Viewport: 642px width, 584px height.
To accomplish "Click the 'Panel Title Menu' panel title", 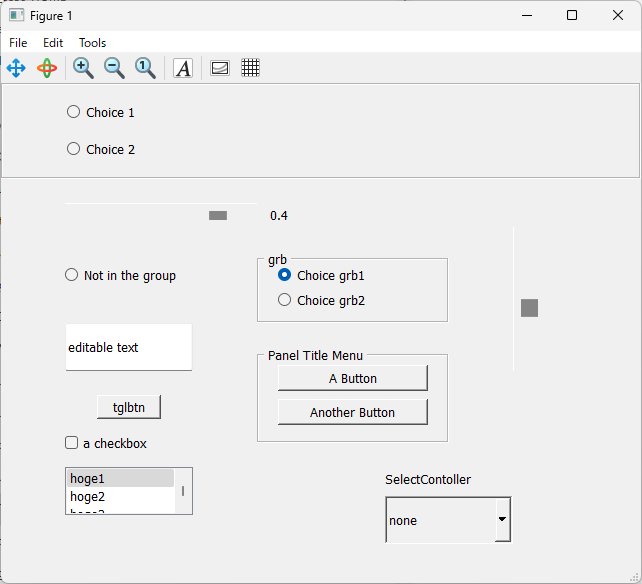I will (x=315, y=355).
